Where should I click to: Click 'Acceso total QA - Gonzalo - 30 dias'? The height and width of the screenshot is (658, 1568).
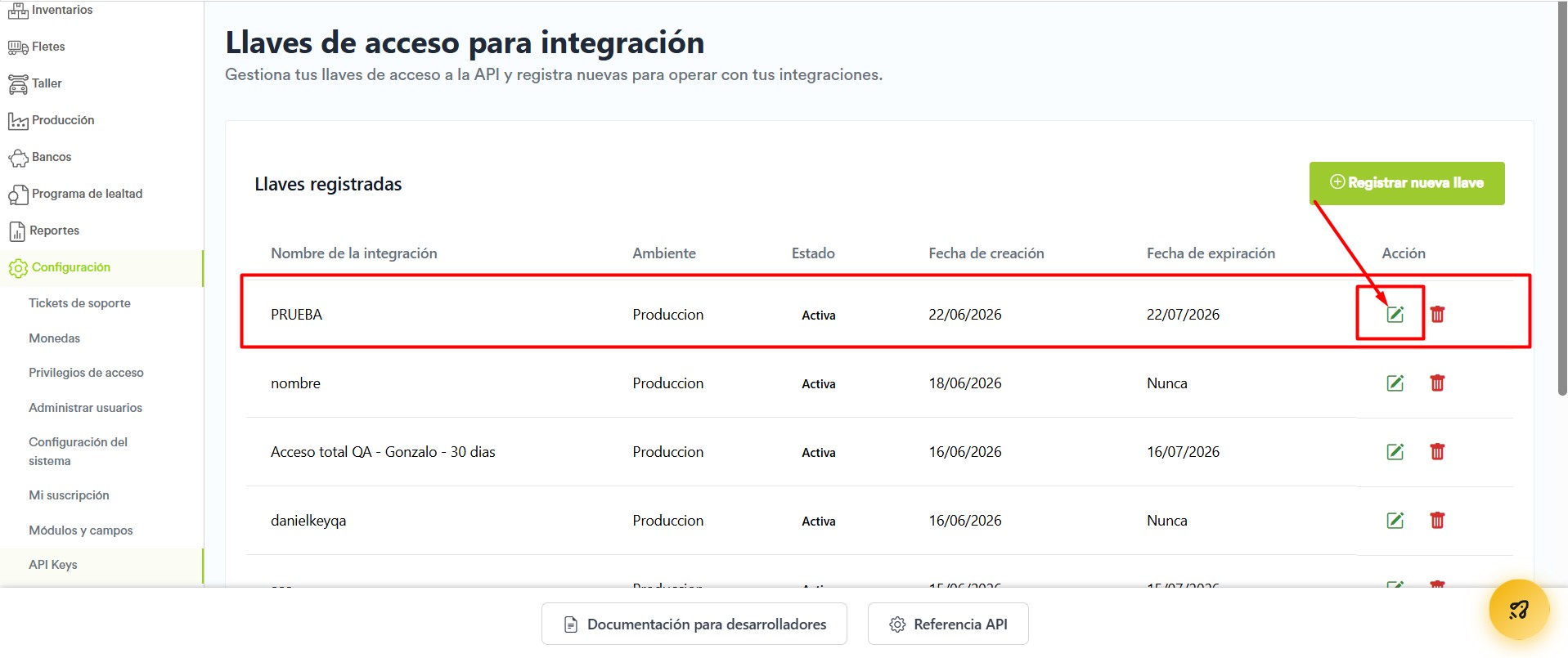(383, 452)
